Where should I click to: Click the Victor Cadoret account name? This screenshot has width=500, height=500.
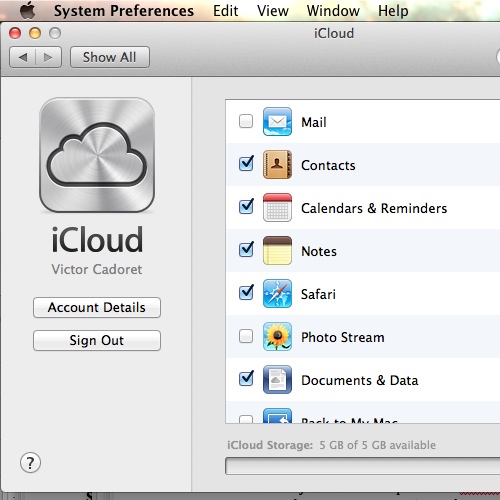click(x=97, y=269)
